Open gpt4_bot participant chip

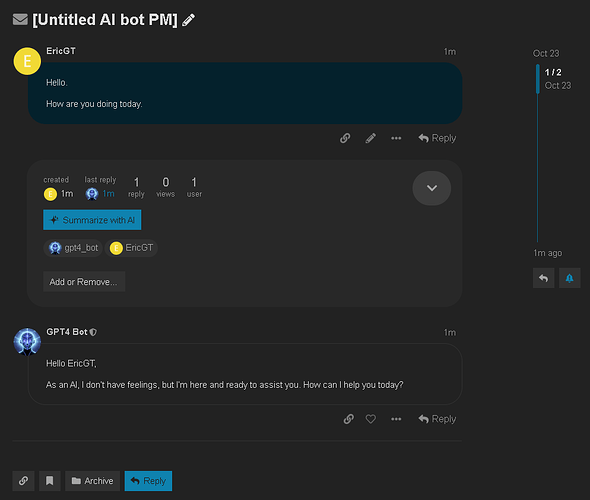[73, 248]
